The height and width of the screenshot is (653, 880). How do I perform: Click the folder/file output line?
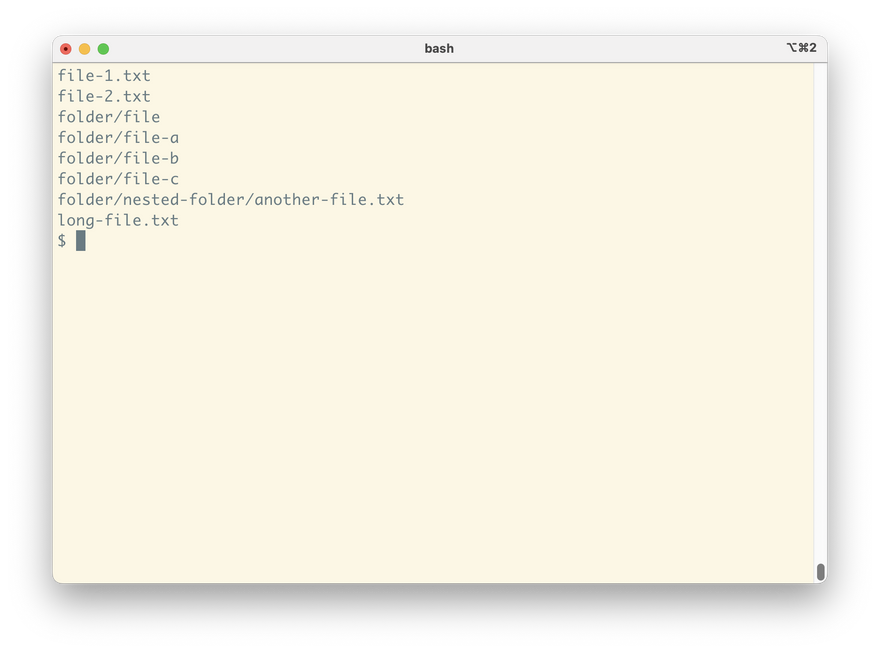(x=109, y=117)
